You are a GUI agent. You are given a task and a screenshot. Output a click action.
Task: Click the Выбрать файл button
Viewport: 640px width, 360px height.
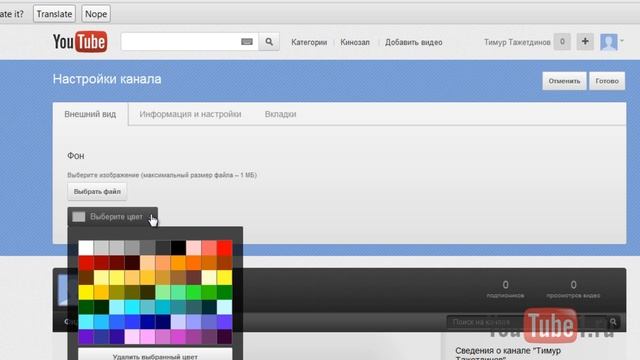(x=97, y=191)
